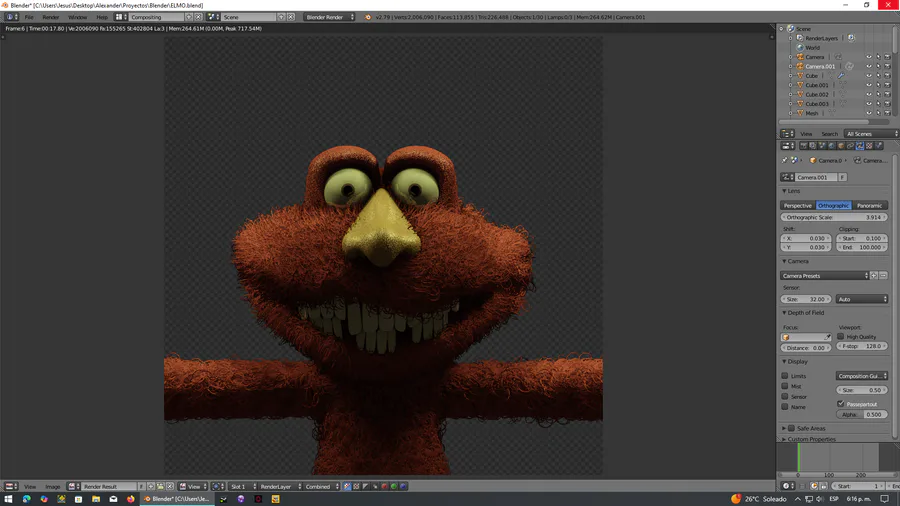Enable the Sensor display checkbox

click(x=785, y=396)
